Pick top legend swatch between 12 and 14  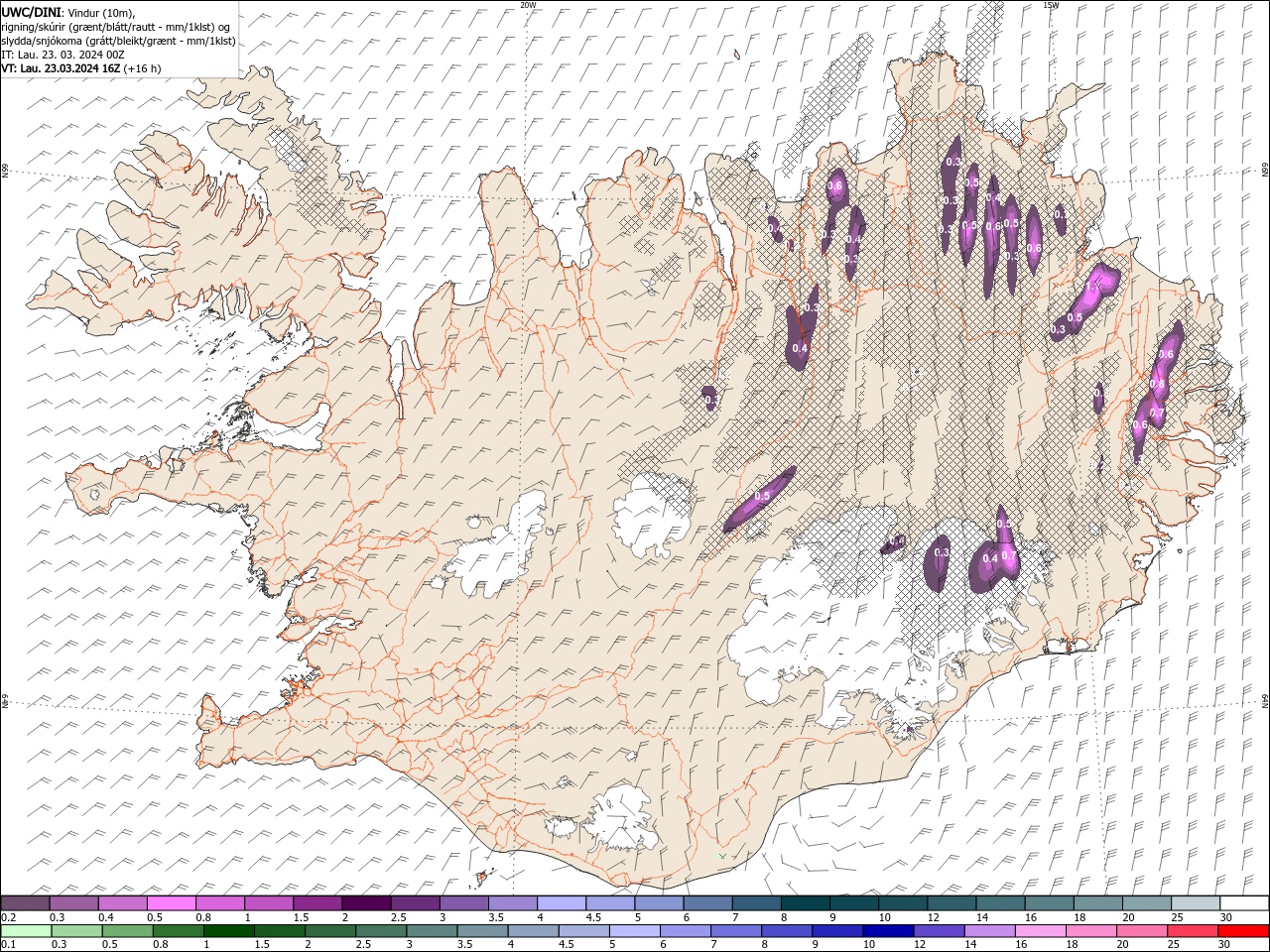click(952, 903)
